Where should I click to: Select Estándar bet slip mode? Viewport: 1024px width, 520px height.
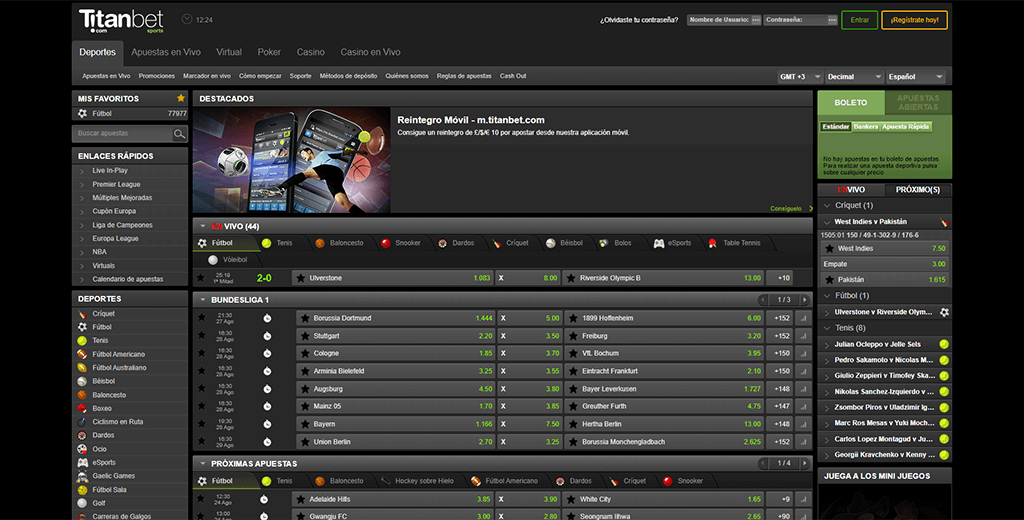click(835, 127)
